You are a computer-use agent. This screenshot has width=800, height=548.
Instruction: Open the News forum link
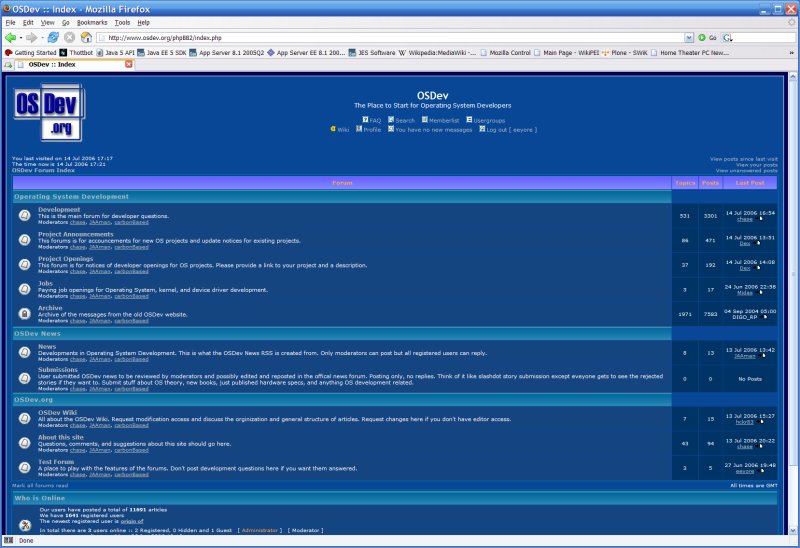pyautogui.click(x=47, y=346)
